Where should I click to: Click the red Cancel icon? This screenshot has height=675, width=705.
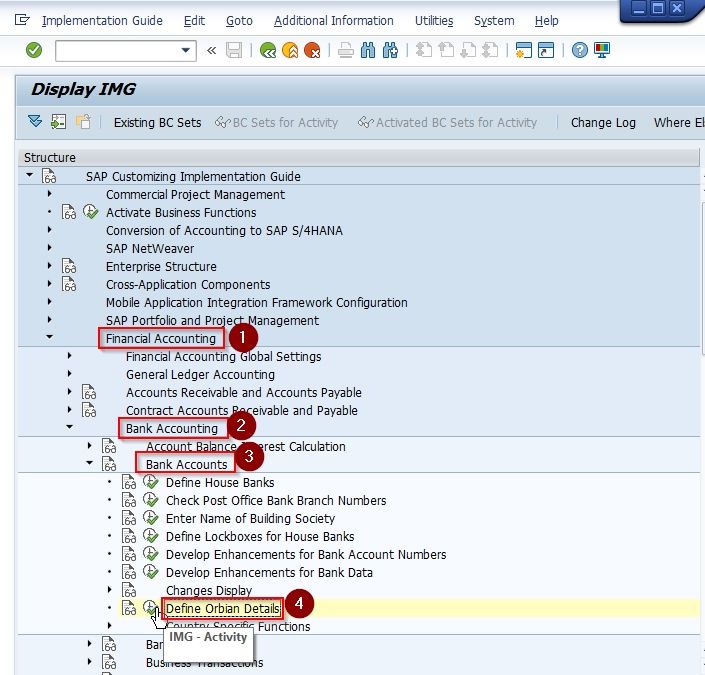(312, 50)
